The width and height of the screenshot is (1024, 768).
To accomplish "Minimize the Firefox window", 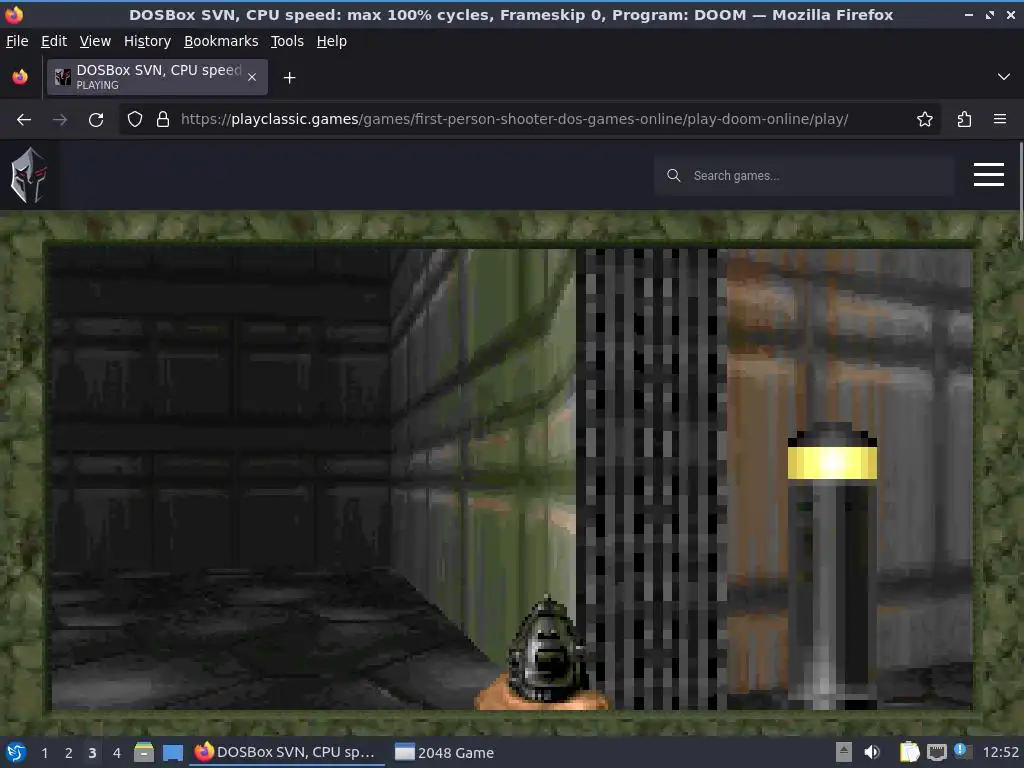I will click(x=968, y=14).
